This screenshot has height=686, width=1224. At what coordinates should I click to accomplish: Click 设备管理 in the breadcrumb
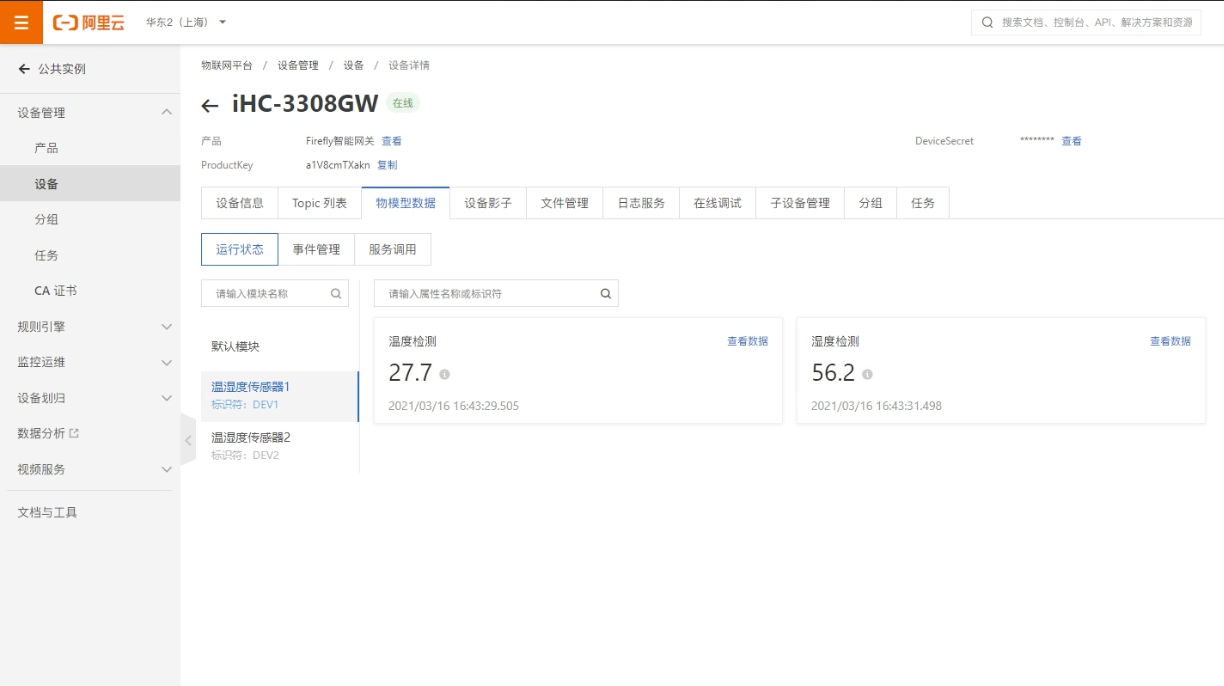pos(298,65)
